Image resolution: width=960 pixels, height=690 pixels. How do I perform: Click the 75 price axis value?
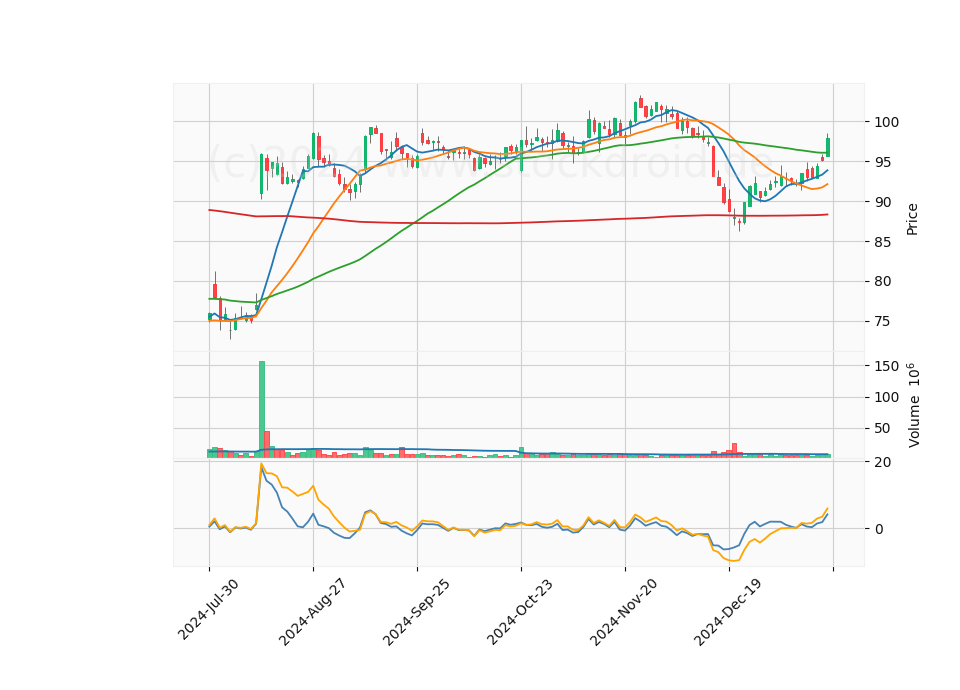(x=883, y=321)
